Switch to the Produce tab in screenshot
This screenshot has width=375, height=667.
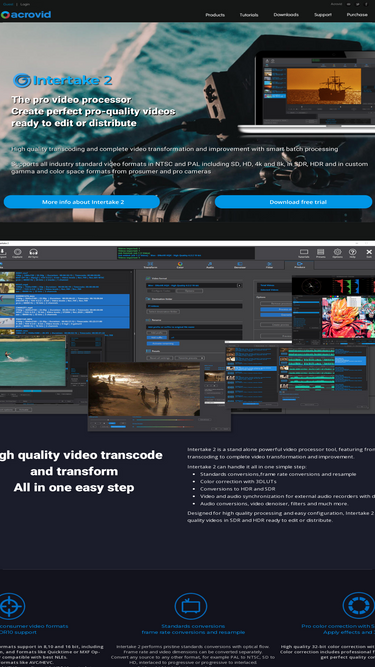pyautogui.click(x=299, y=265)
